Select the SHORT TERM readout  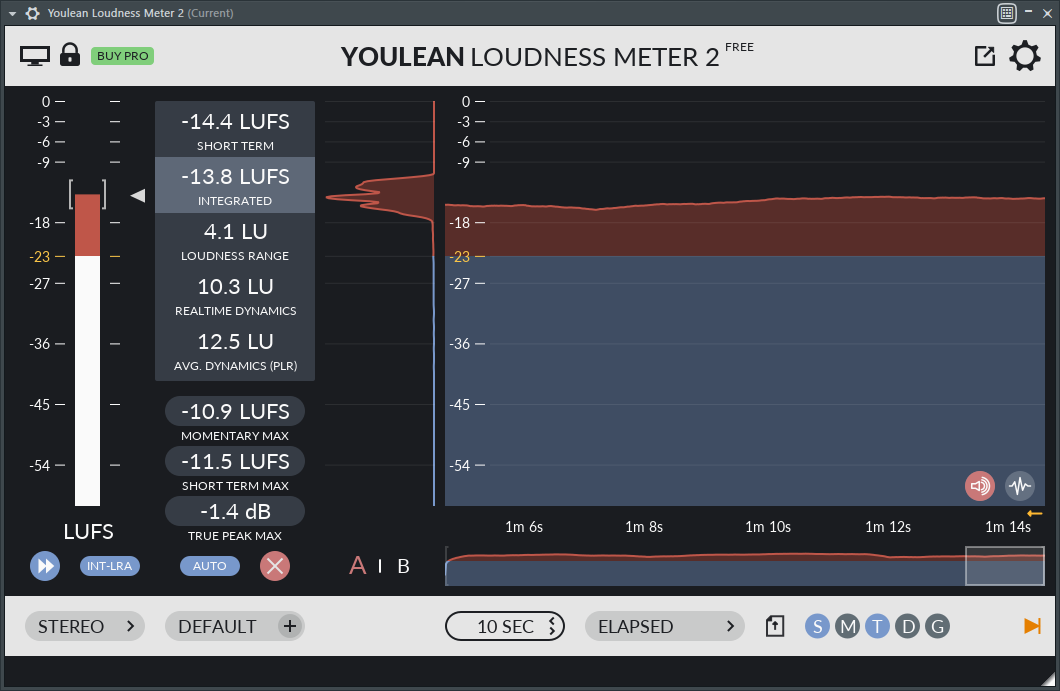(235, 130)
